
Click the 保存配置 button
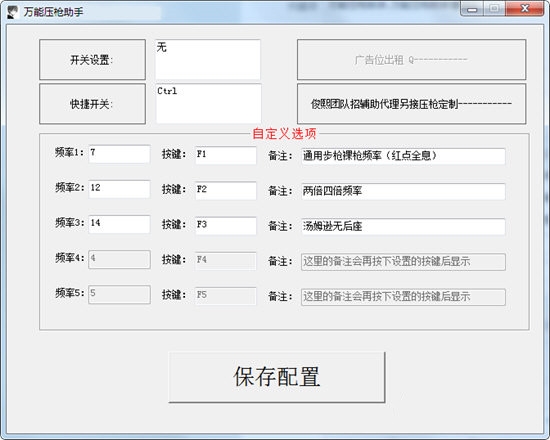click(x=277, y=377)
